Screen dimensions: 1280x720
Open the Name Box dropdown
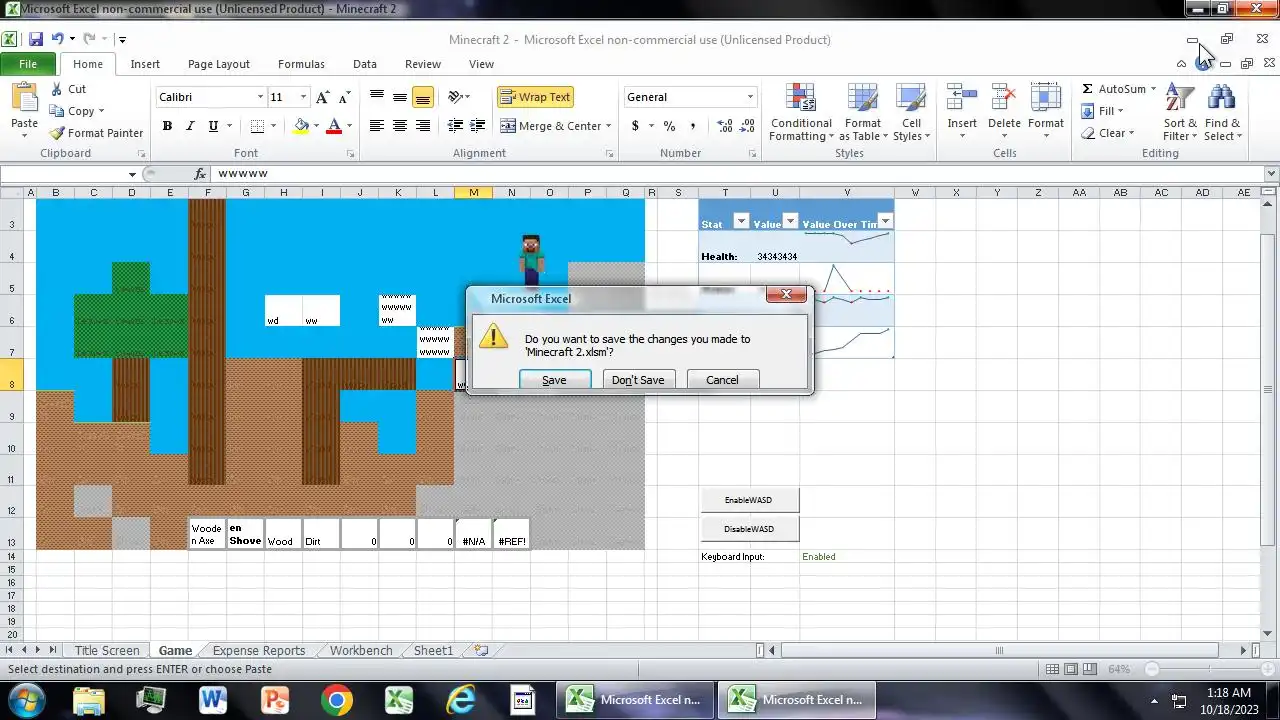[x=132, y=174]
